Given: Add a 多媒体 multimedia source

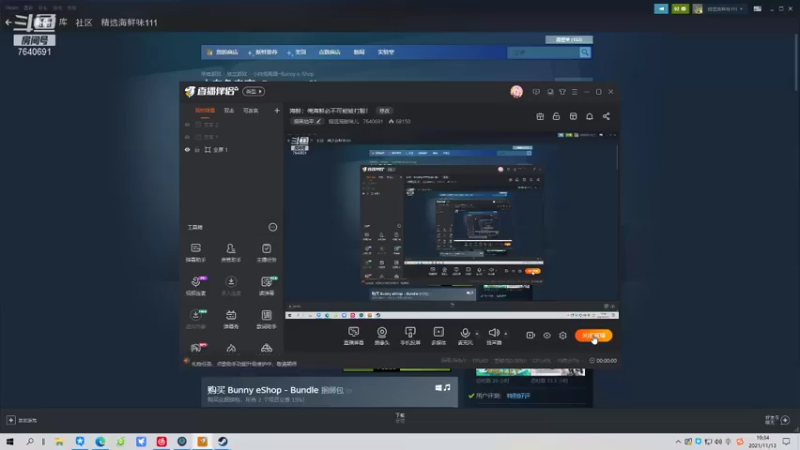Looking at the screenshot, I should (438, 336).
